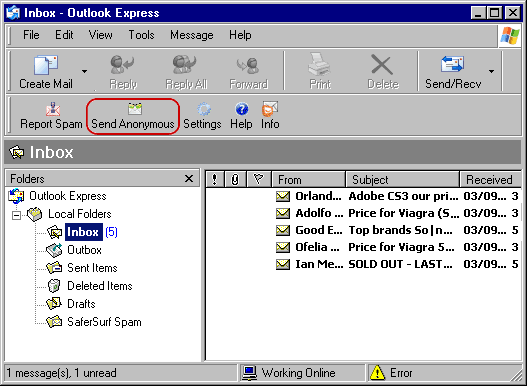Click the Deleted Items trash icon
Viewport: 527px width, 386px height.
[54, 286]
